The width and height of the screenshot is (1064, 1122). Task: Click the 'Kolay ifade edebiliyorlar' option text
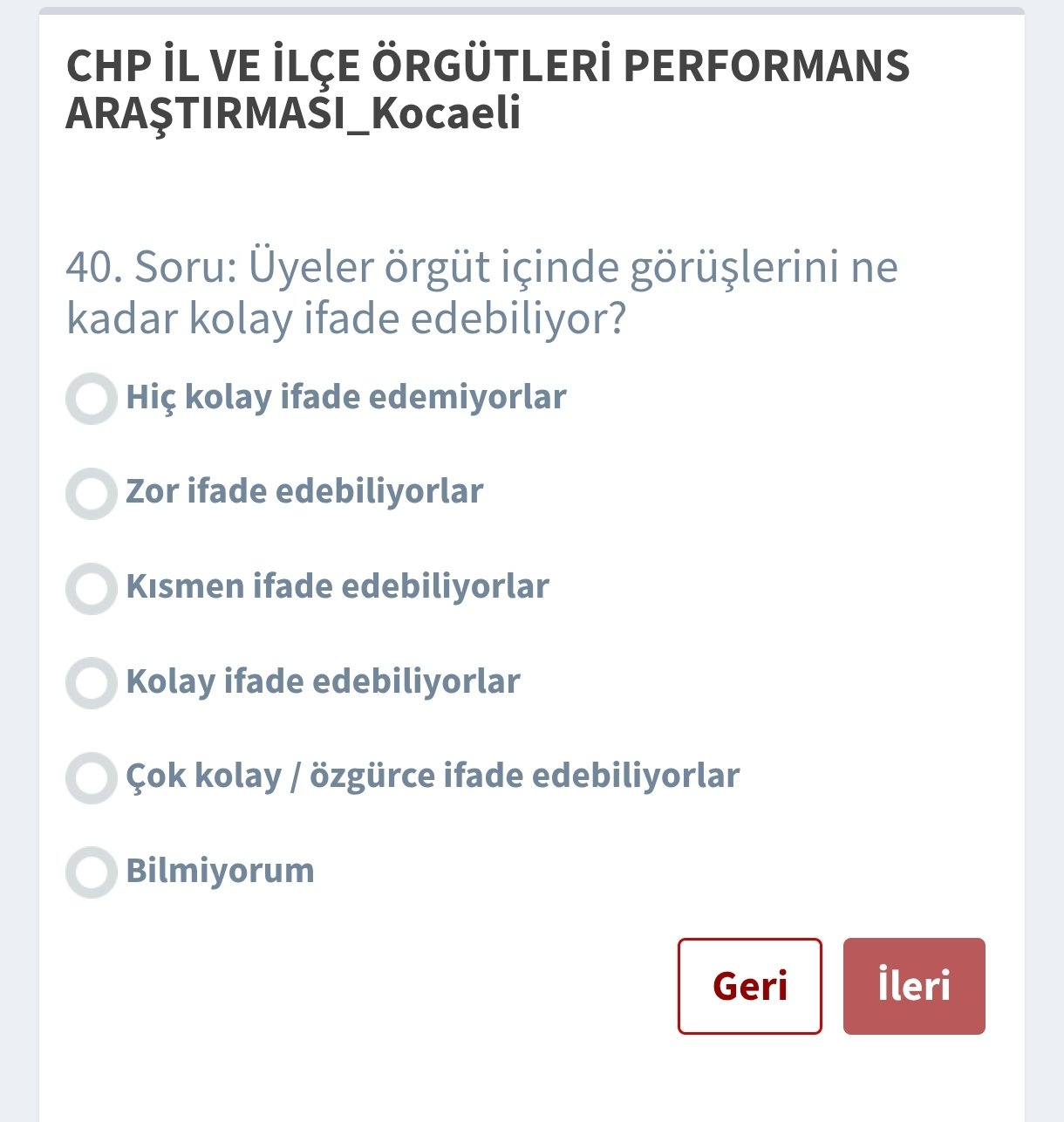point(323,681)
